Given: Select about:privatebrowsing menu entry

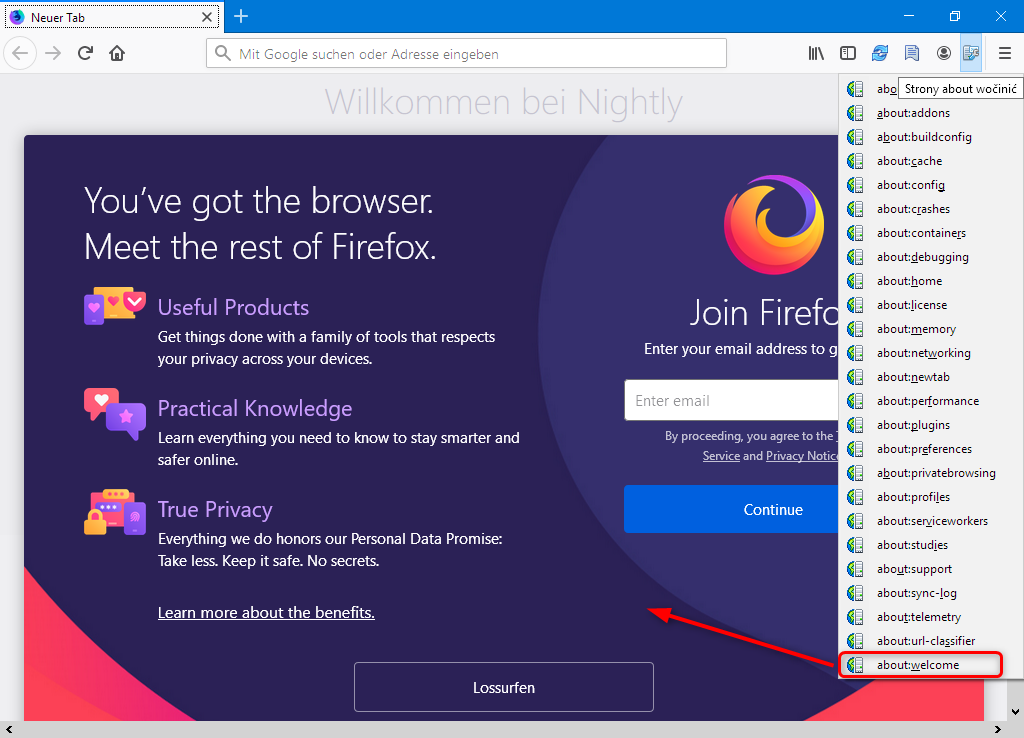Looking at the screenshot, I should (931, 473).
